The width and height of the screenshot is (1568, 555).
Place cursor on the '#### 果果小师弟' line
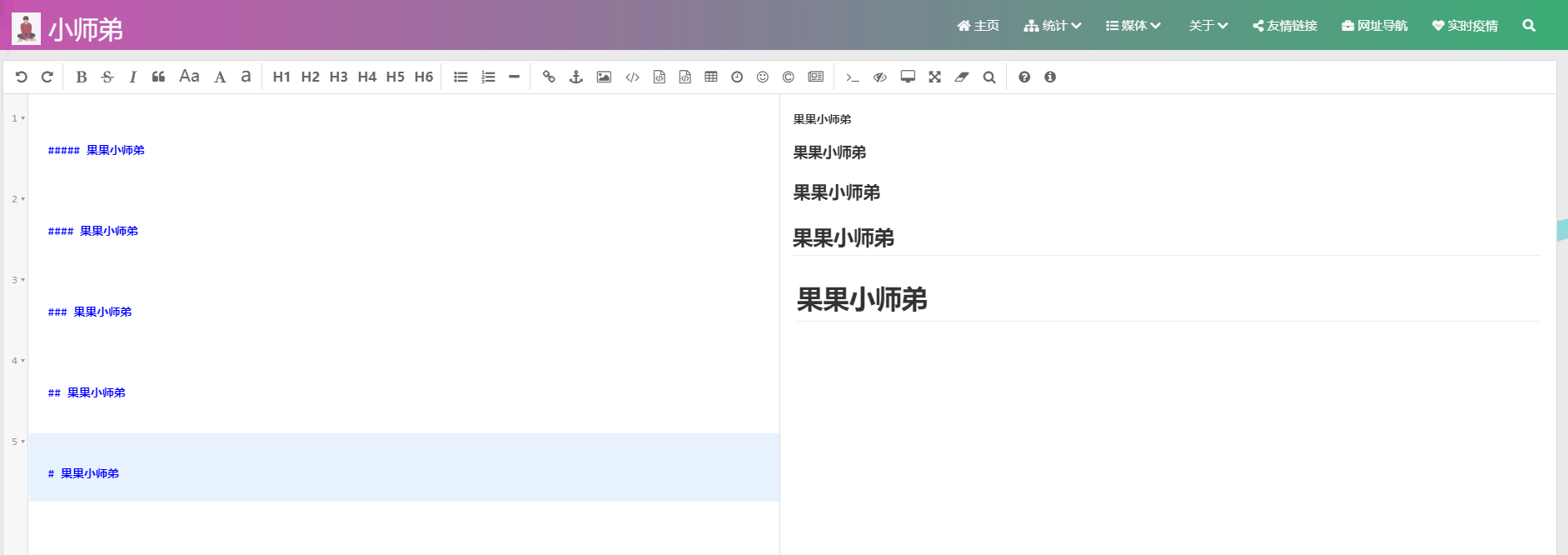pyautogui.click(x=93, y=231)
